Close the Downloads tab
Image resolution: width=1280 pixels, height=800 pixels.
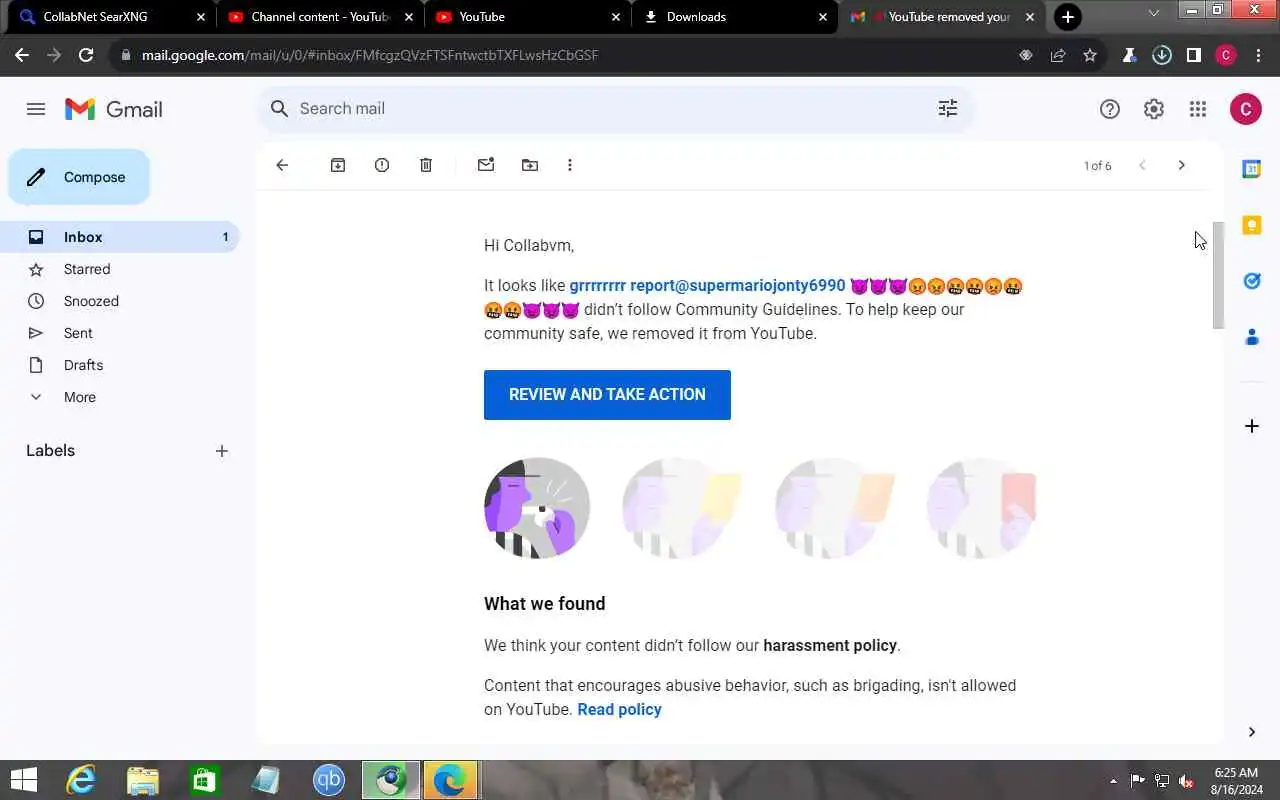[823, 17]
